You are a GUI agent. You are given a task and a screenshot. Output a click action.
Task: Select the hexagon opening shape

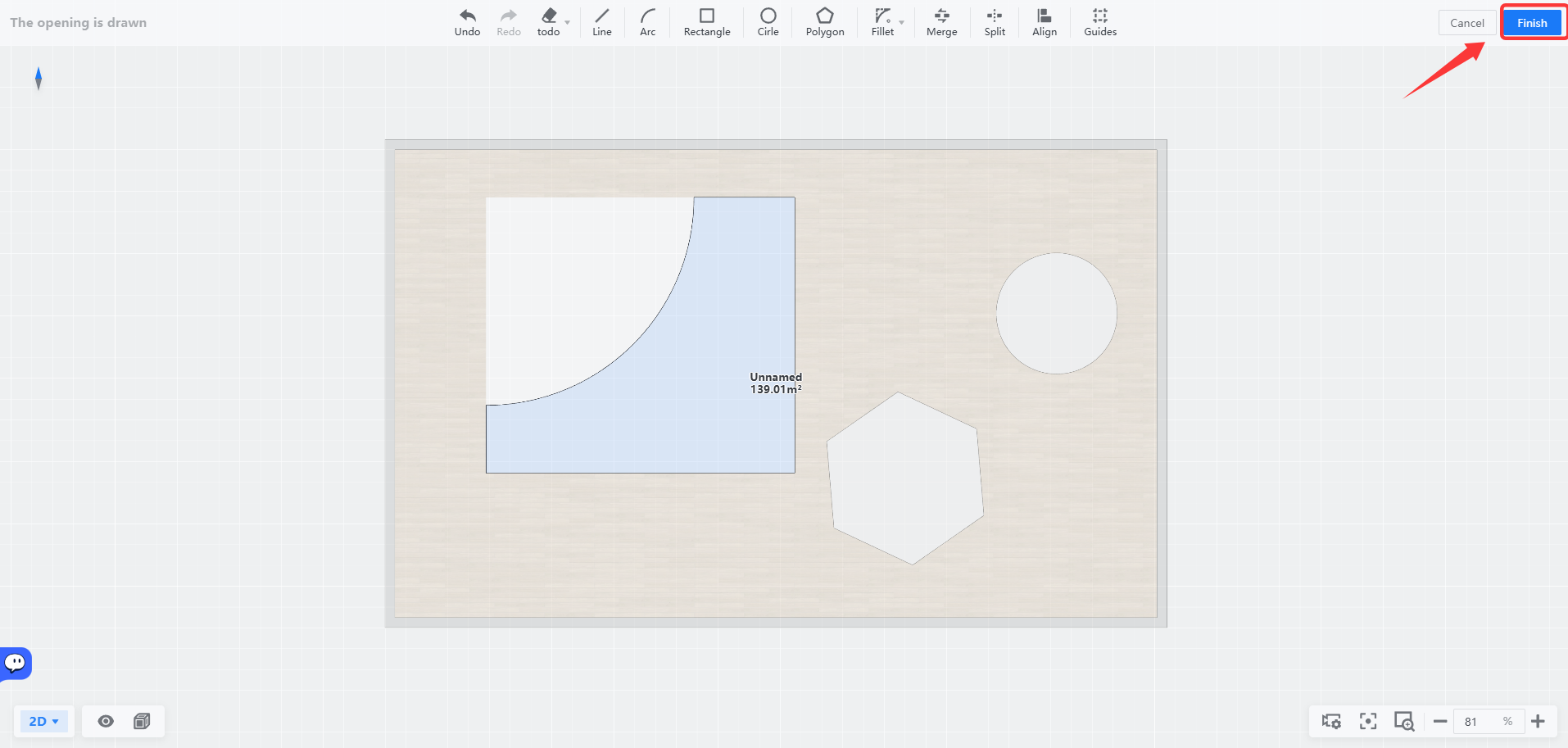905,478
